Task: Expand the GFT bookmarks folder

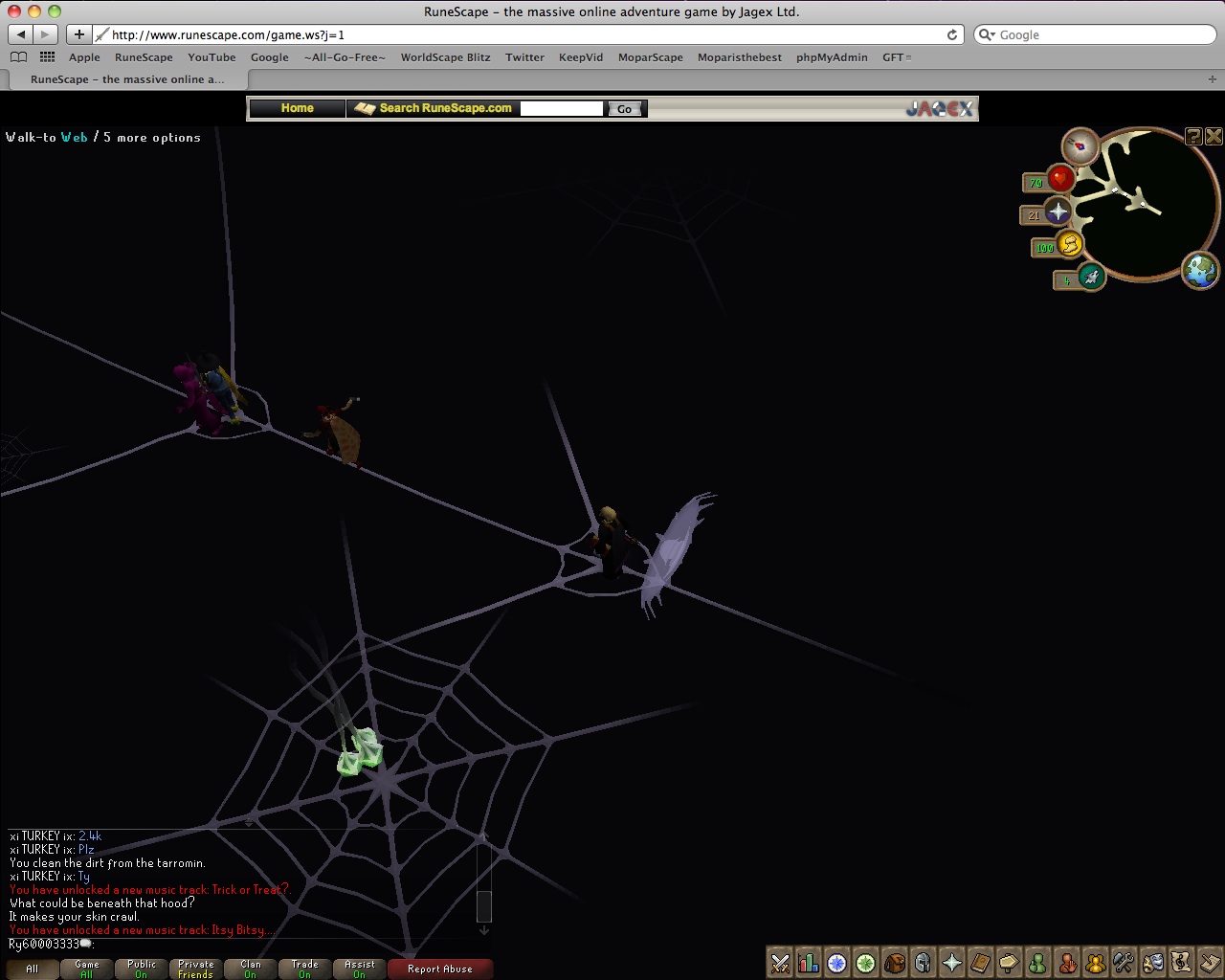Action: [x=897, y=57]
